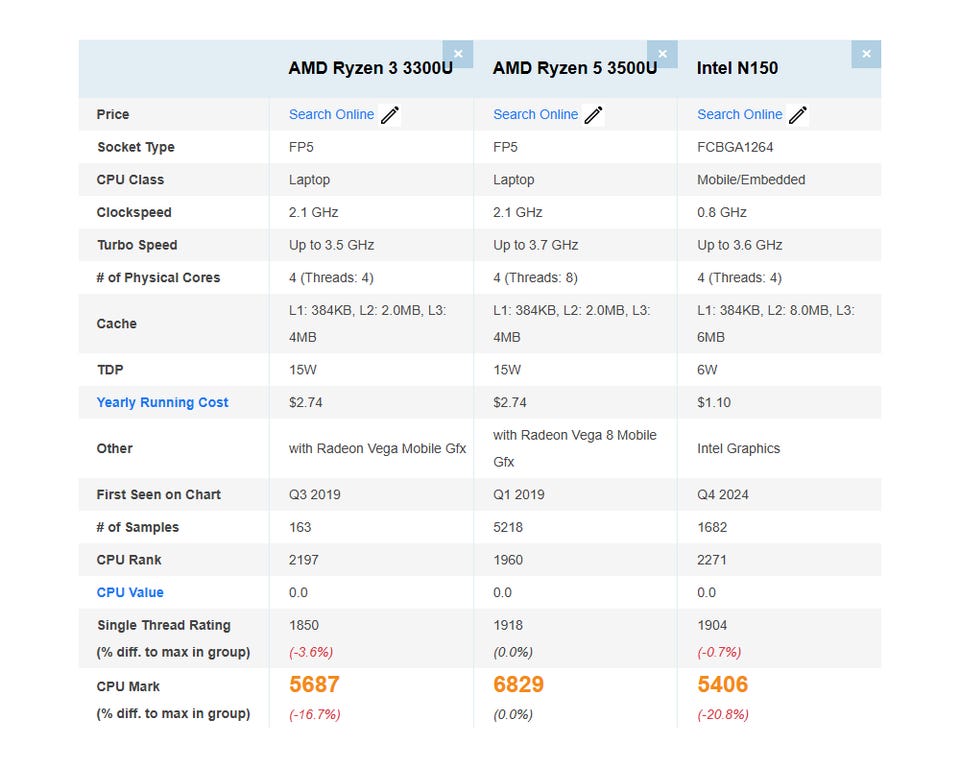Select the Intel N150 heading

[x=737, y=68]
